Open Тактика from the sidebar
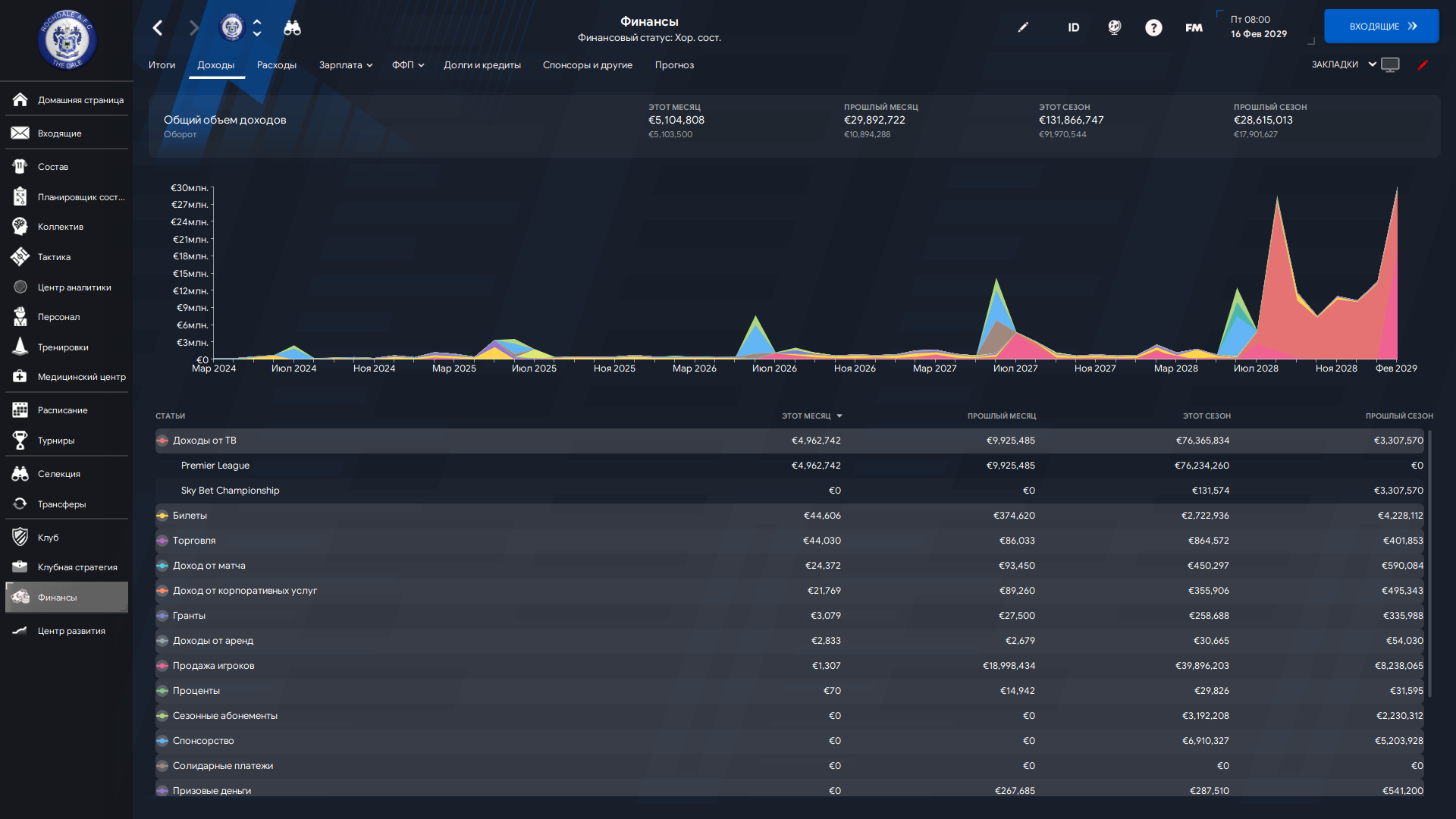The image size is (1456, 819). click(x=54, y=257)
